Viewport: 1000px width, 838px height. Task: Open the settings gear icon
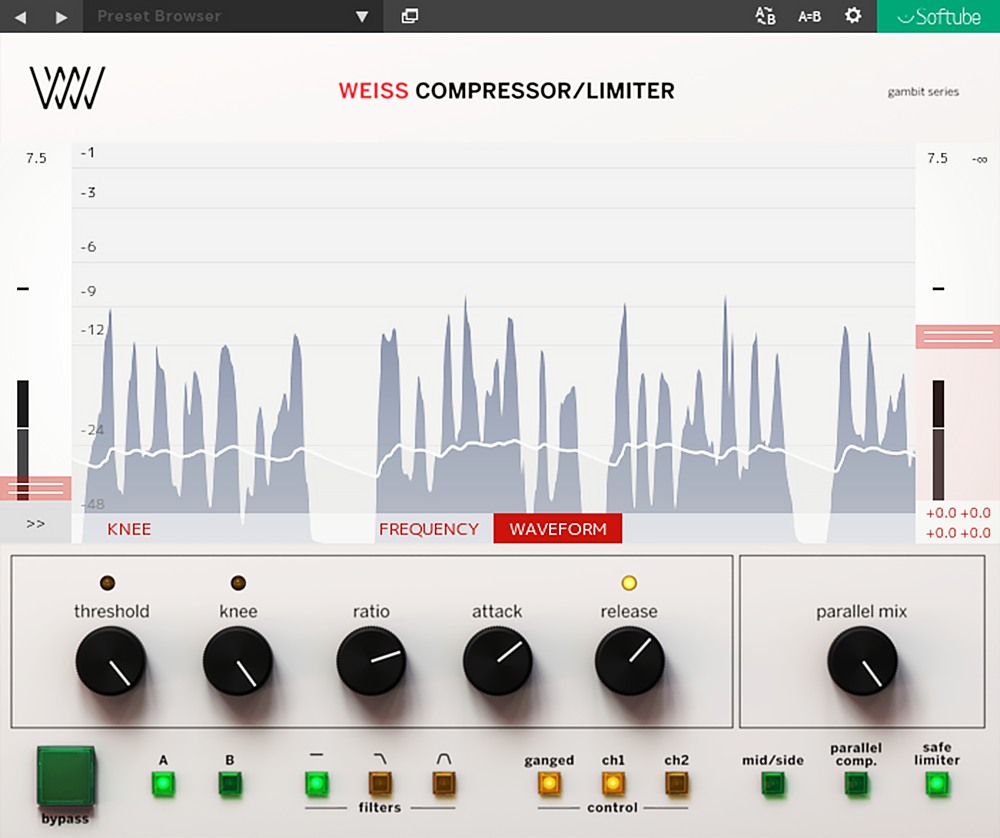(853, 16)
